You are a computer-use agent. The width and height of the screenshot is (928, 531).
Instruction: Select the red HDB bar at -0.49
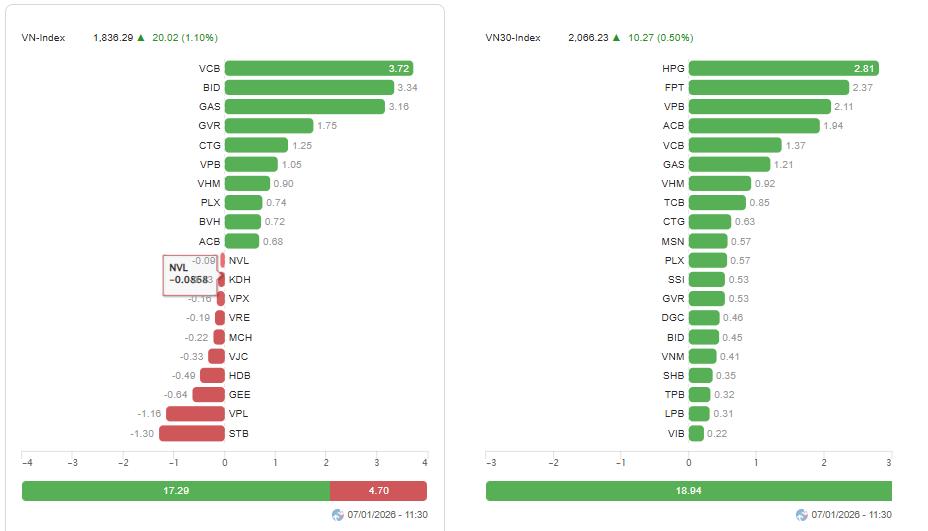tap(212, 375)
